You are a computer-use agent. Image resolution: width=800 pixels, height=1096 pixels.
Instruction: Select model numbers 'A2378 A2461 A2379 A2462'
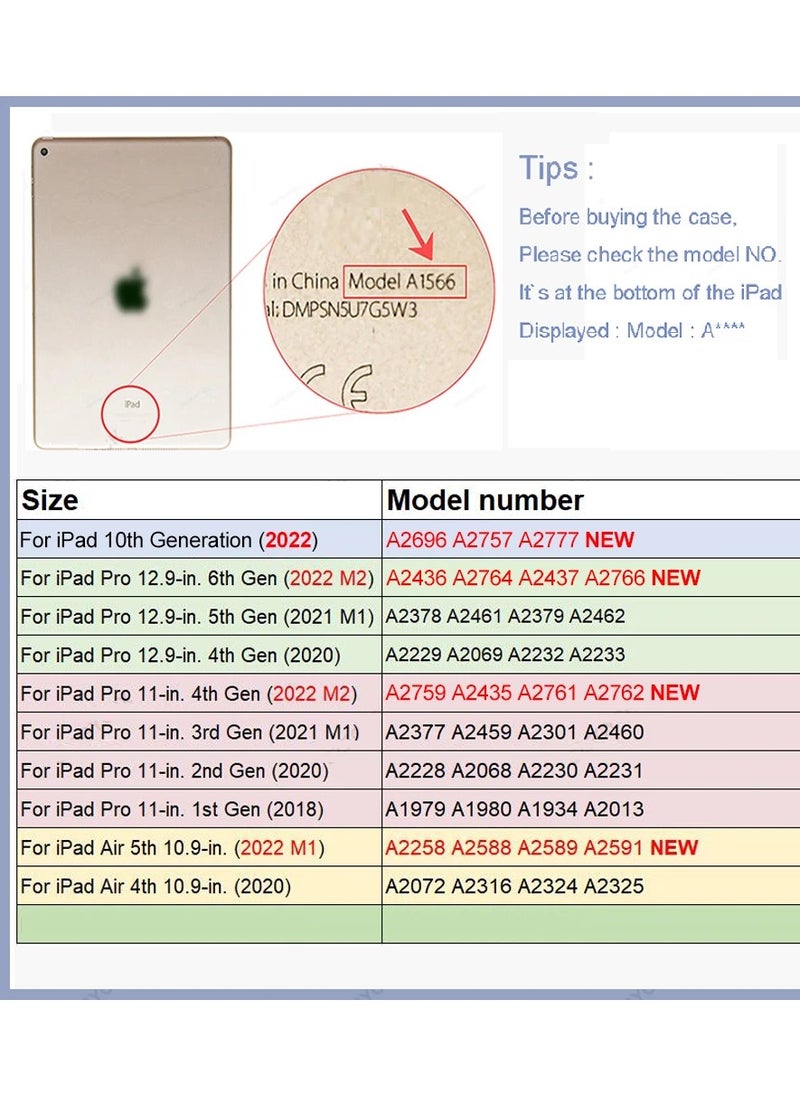pos(505,616)
